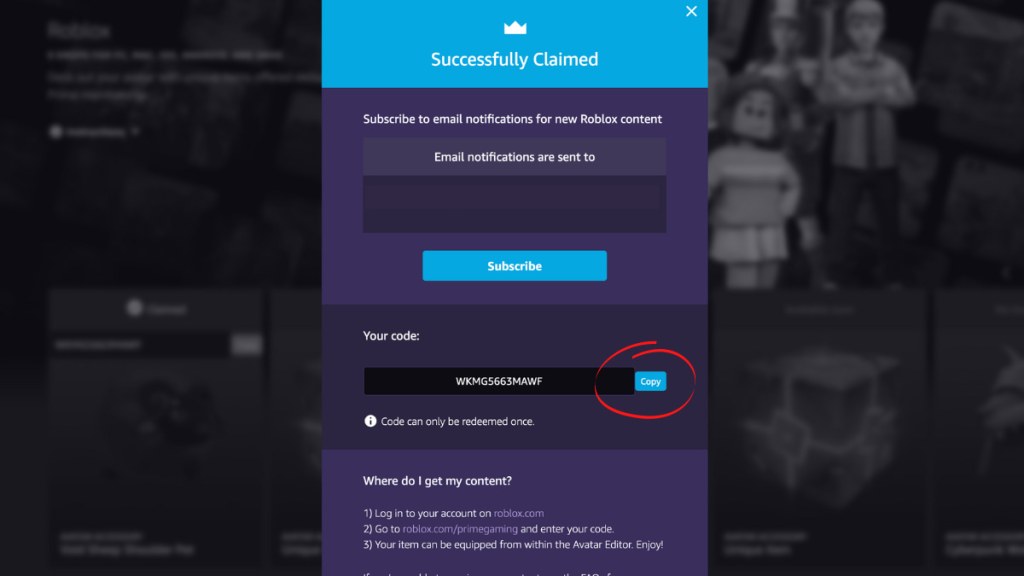Viewport: 1024px width, 576px height.
Task: Click the Successfully Claimed heading
Action: point(515,59)
